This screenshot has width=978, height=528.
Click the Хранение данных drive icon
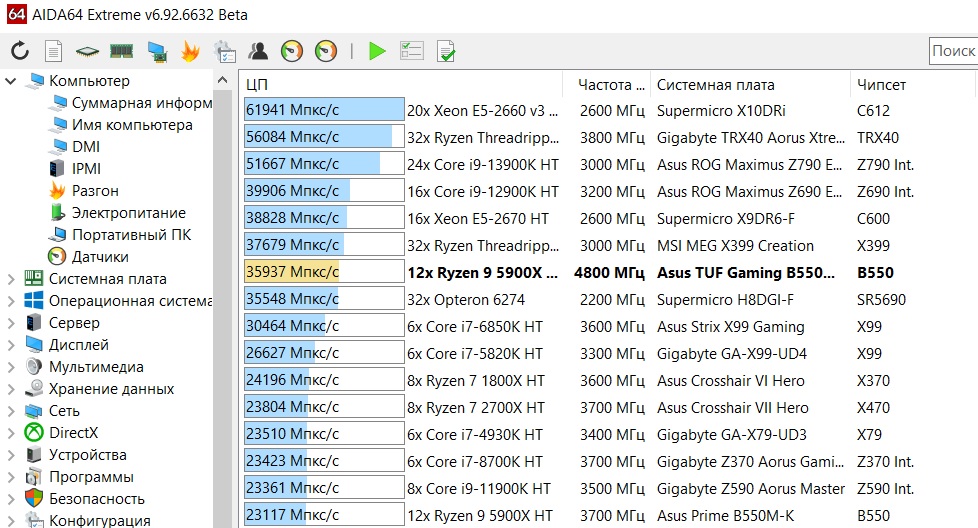[x=34, y=389]
